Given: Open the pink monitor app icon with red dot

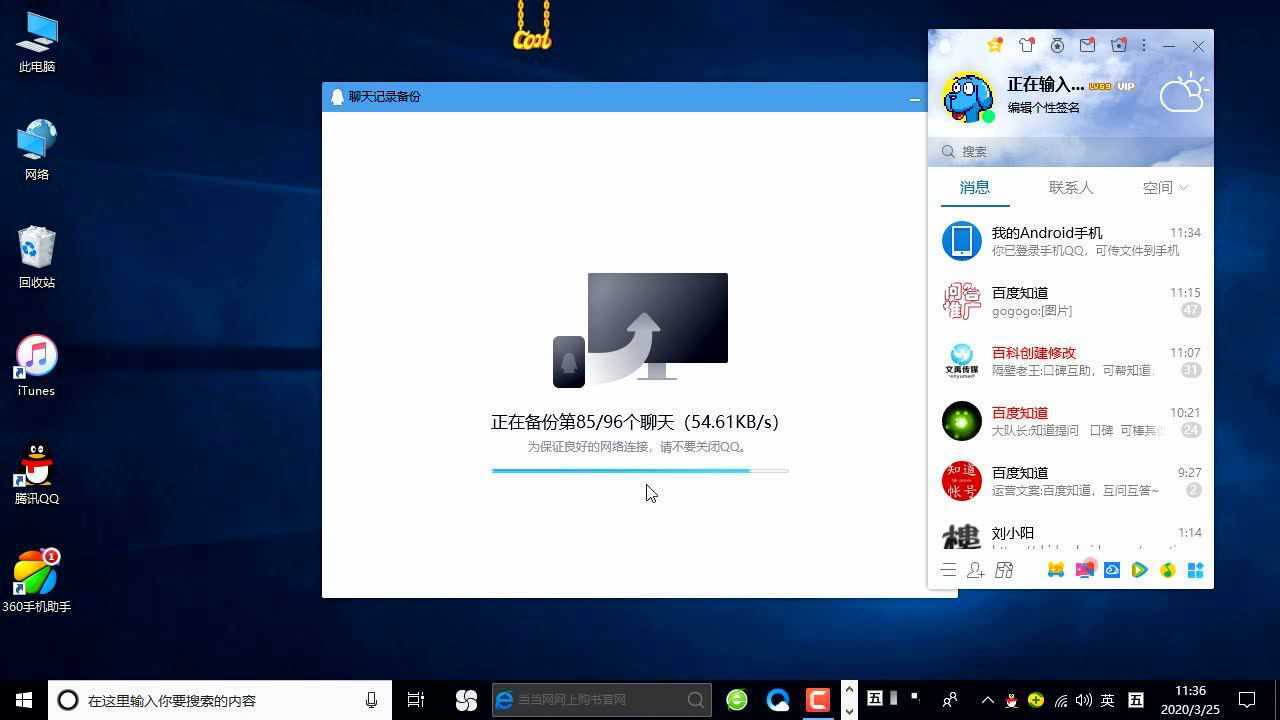Looking at the screenshot, I should 1085,569.
